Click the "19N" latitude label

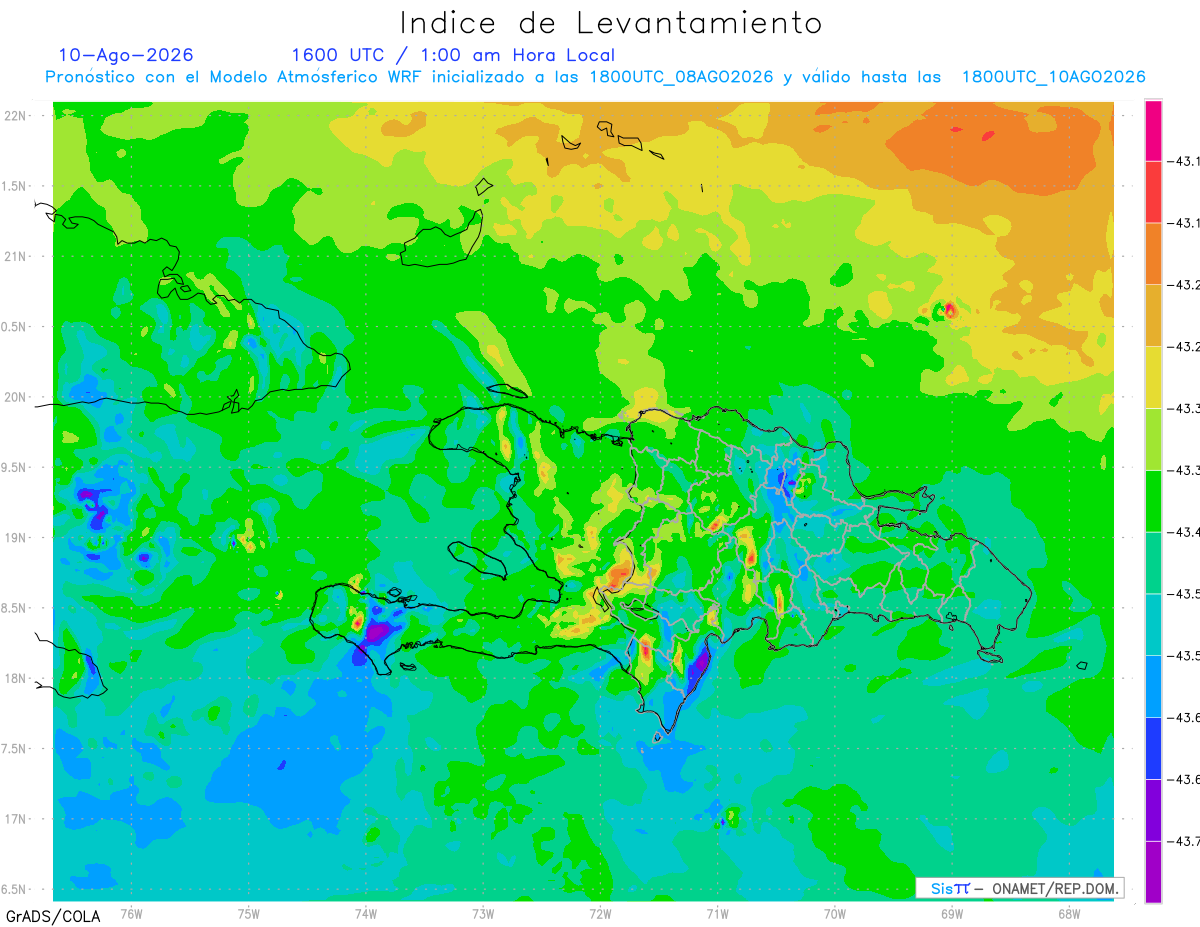pos(15,537)
